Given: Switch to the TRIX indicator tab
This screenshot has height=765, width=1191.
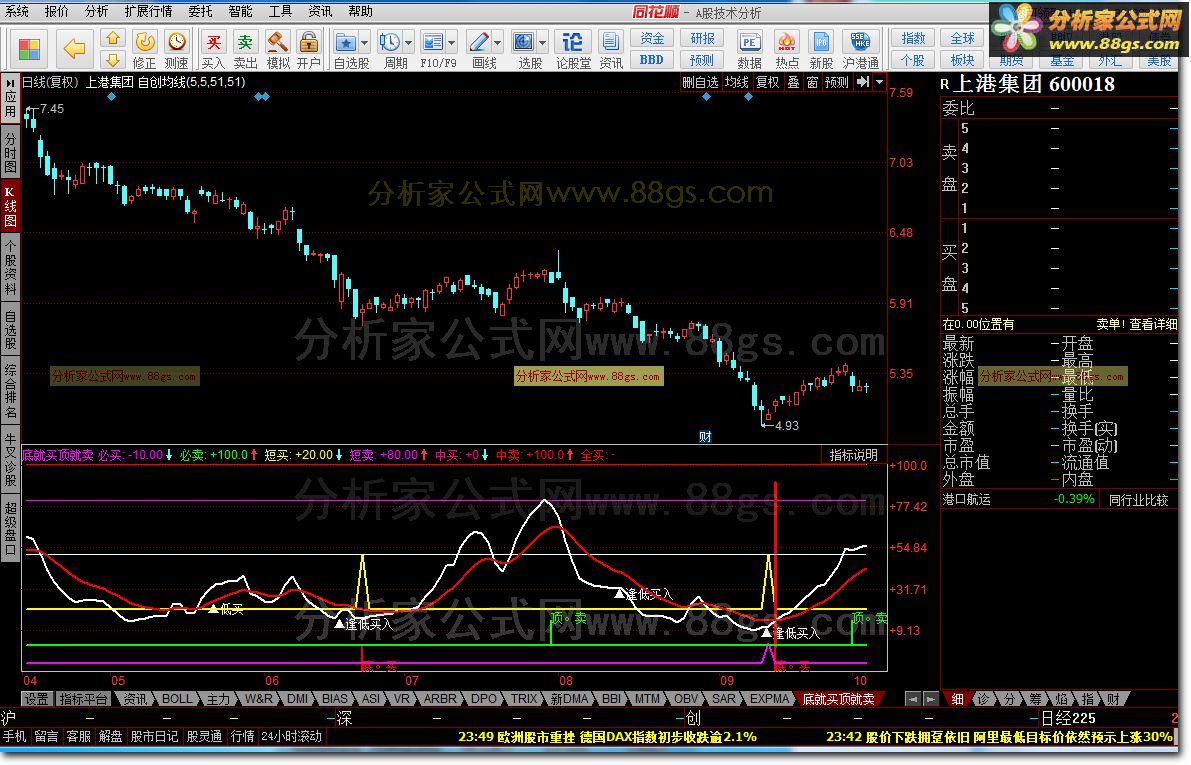Looking at the screenshot, I should point(523,699).
